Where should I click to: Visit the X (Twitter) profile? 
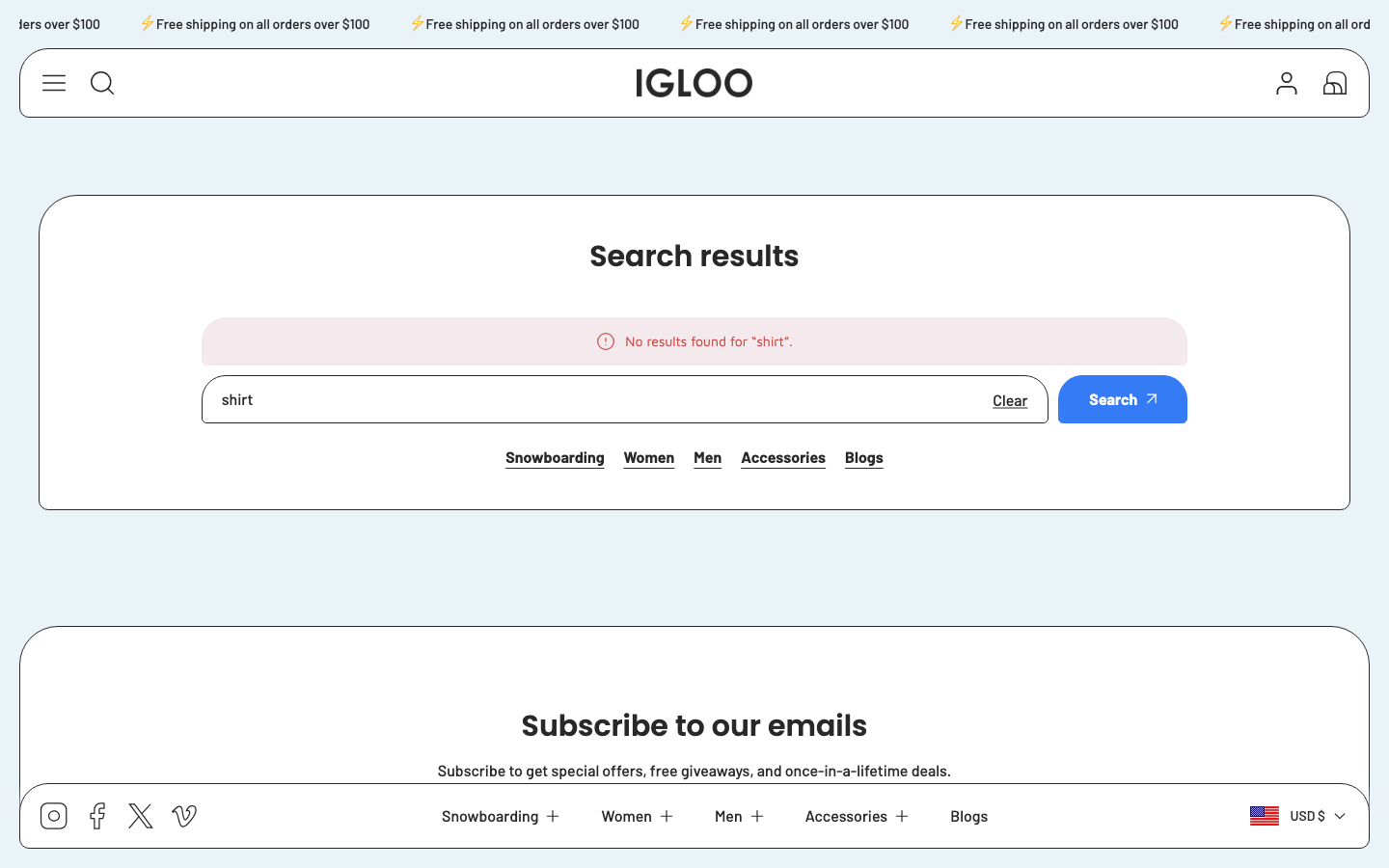[141, 816]
